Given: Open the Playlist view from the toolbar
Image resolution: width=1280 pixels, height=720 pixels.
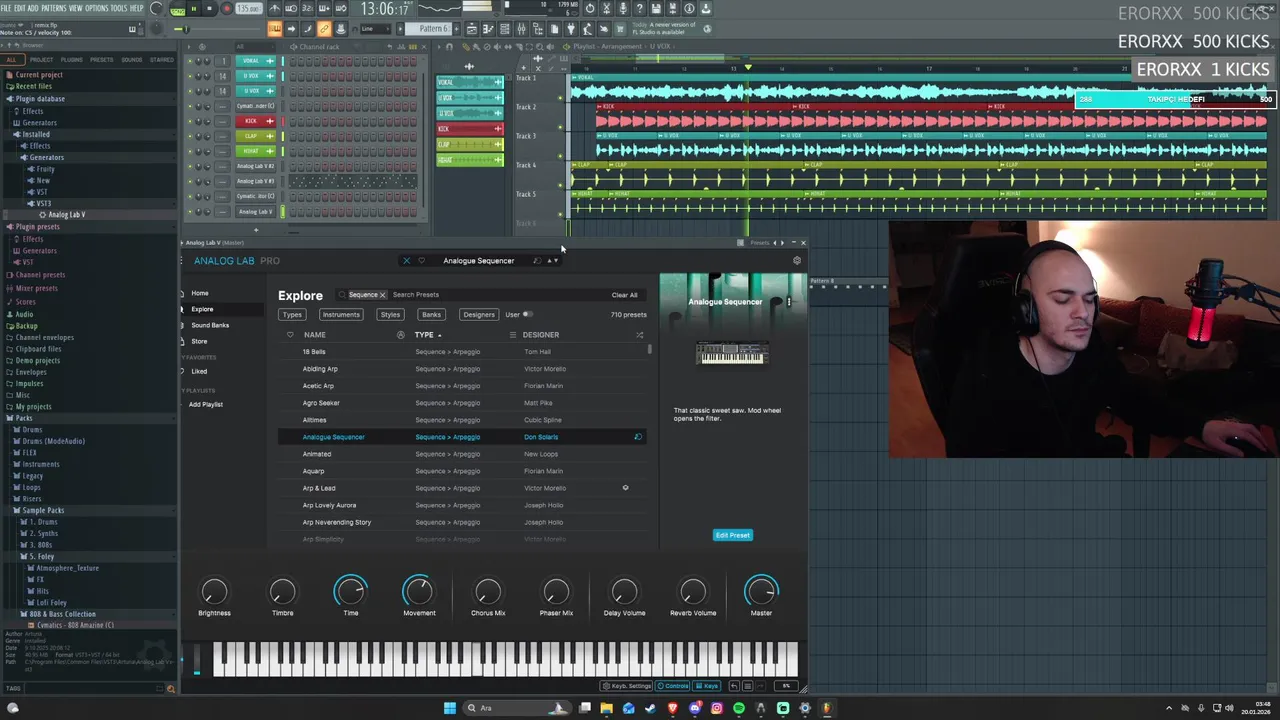Looking at the screenshot, I should pyautogui.click(x=472, y=29).
